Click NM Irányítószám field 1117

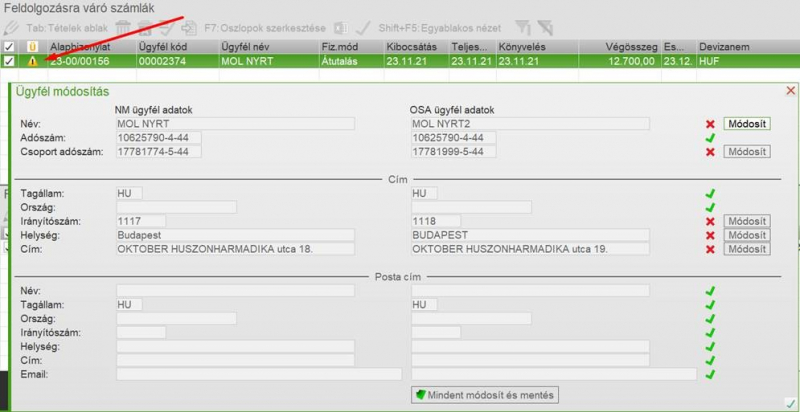click(141, 221)
